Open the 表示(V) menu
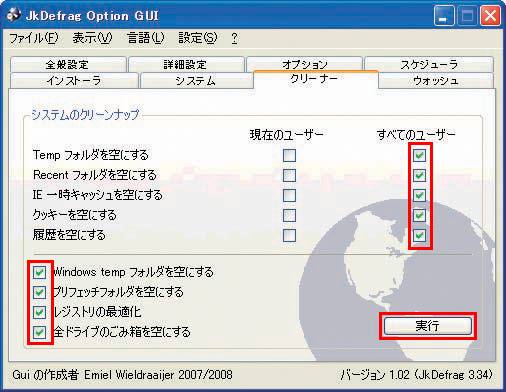The width and height of the screenshot is (506, 392). point(92,38)
